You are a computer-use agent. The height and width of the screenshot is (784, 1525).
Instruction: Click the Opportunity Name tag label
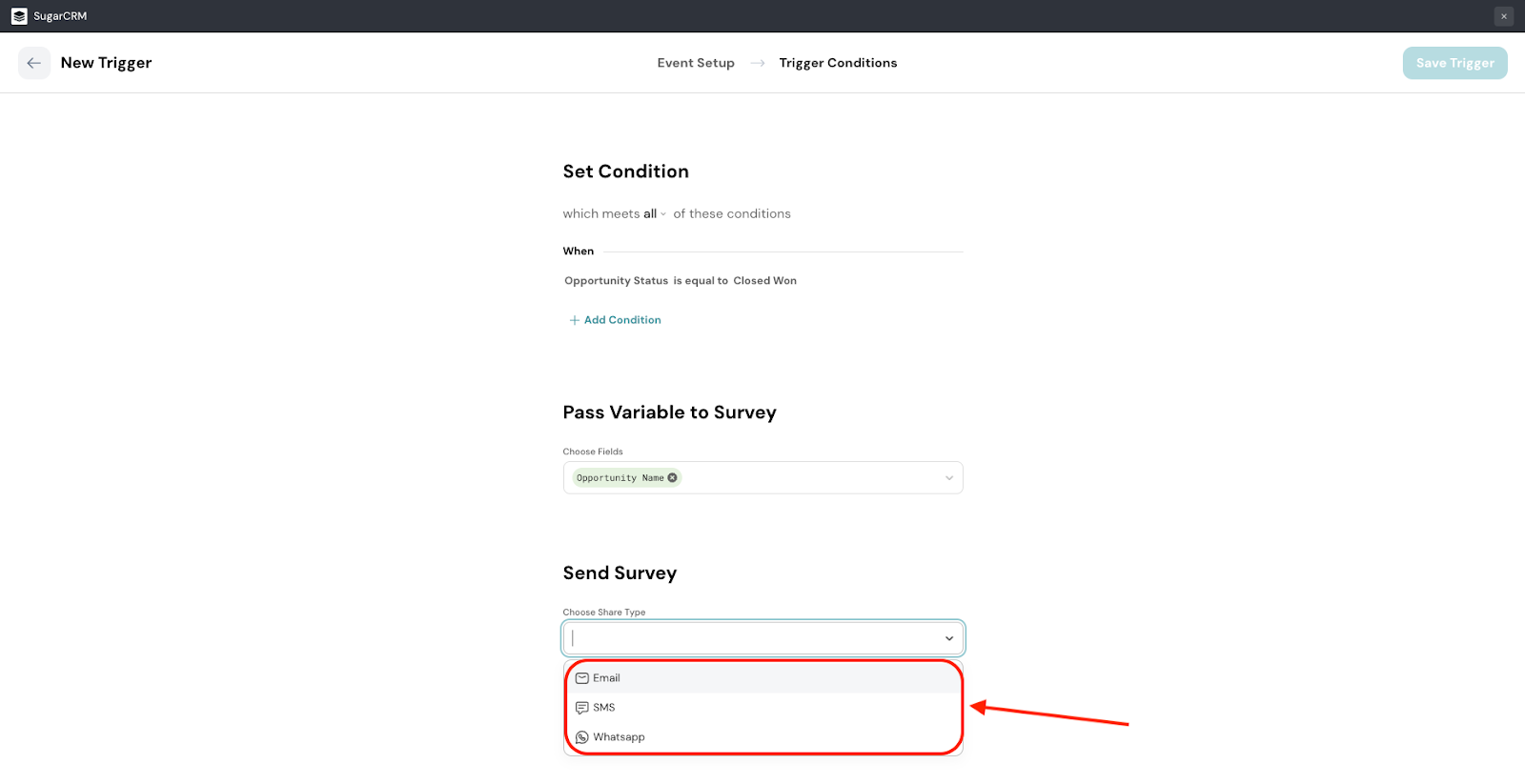click(x=620, y=478)
